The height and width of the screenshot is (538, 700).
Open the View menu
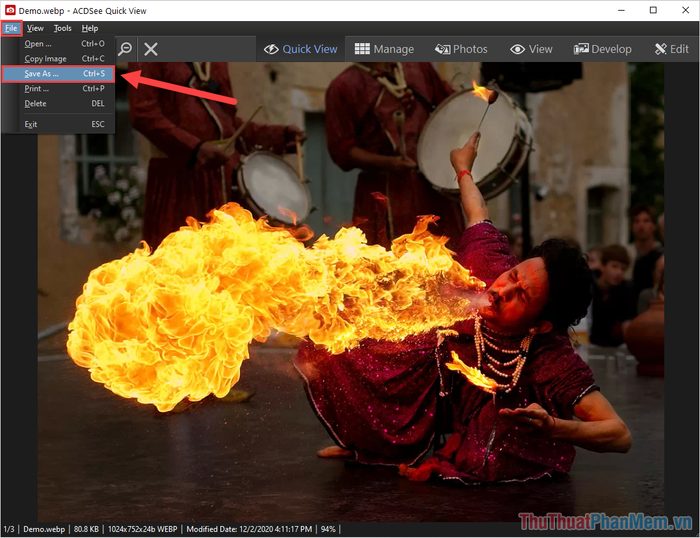[x=35, y=28]
